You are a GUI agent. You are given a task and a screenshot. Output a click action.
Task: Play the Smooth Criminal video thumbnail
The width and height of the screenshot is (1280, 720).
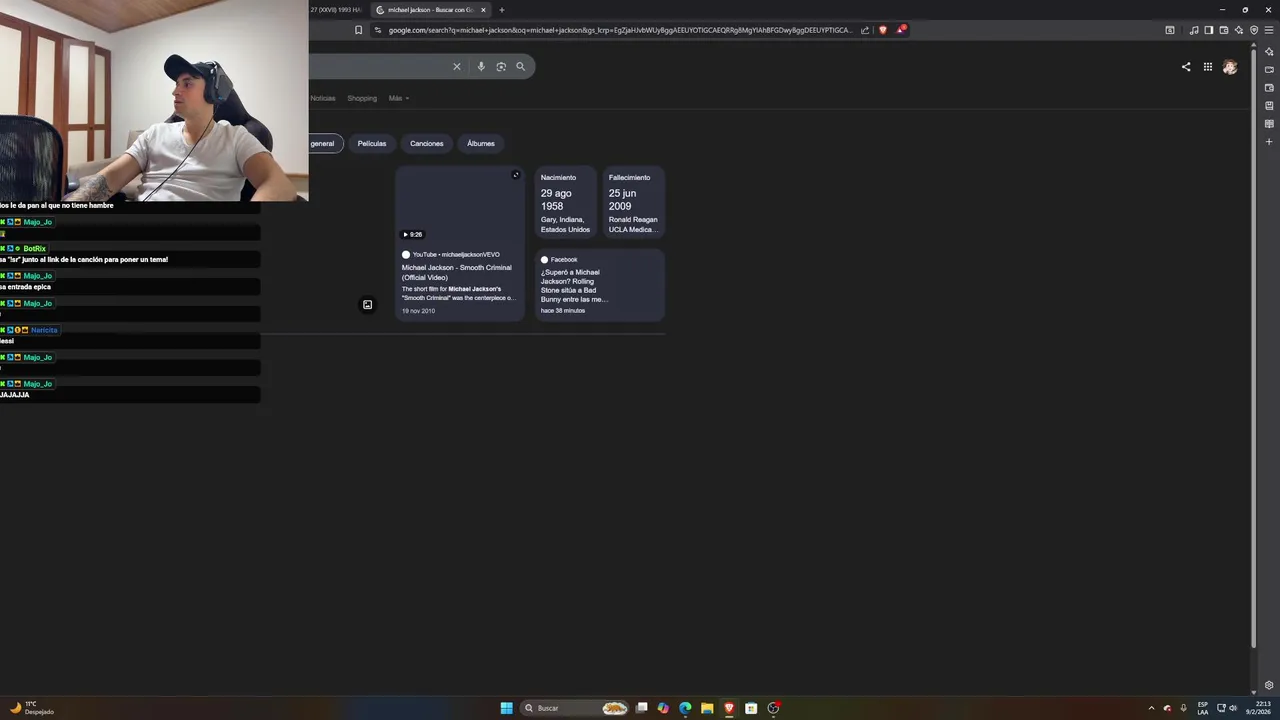click(460, 204)
